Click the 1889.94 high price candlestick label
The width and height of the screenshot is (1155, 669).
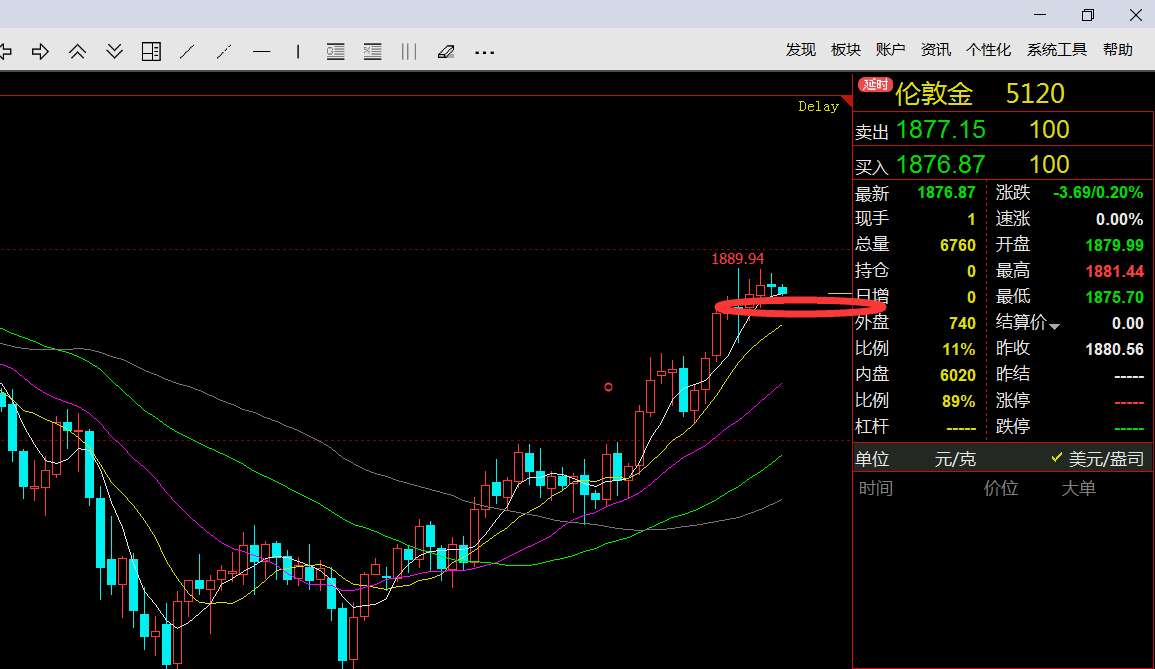737,259
